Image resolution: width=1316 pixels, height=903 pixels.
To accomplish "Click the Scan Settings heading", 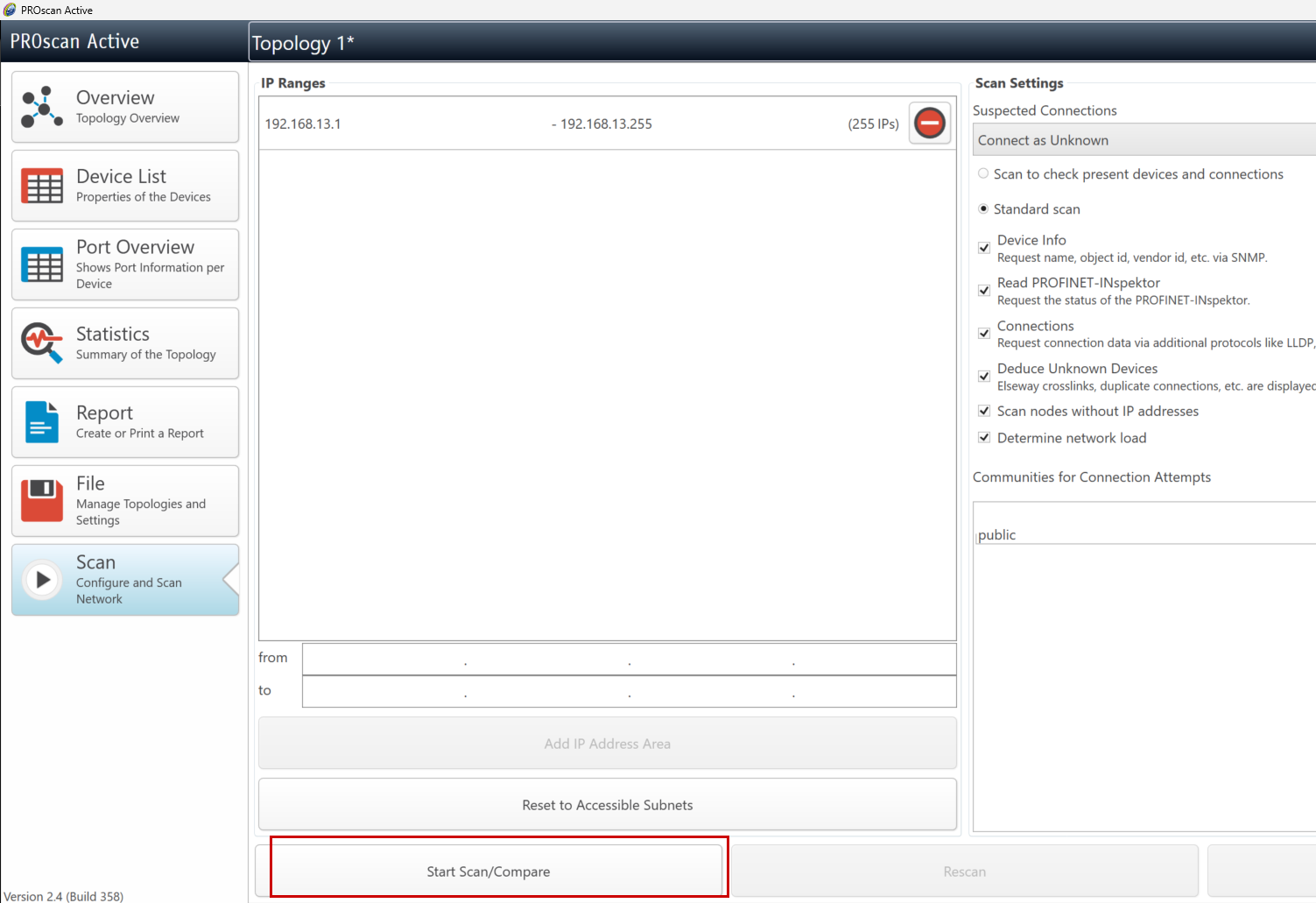I will [1019, 83].
